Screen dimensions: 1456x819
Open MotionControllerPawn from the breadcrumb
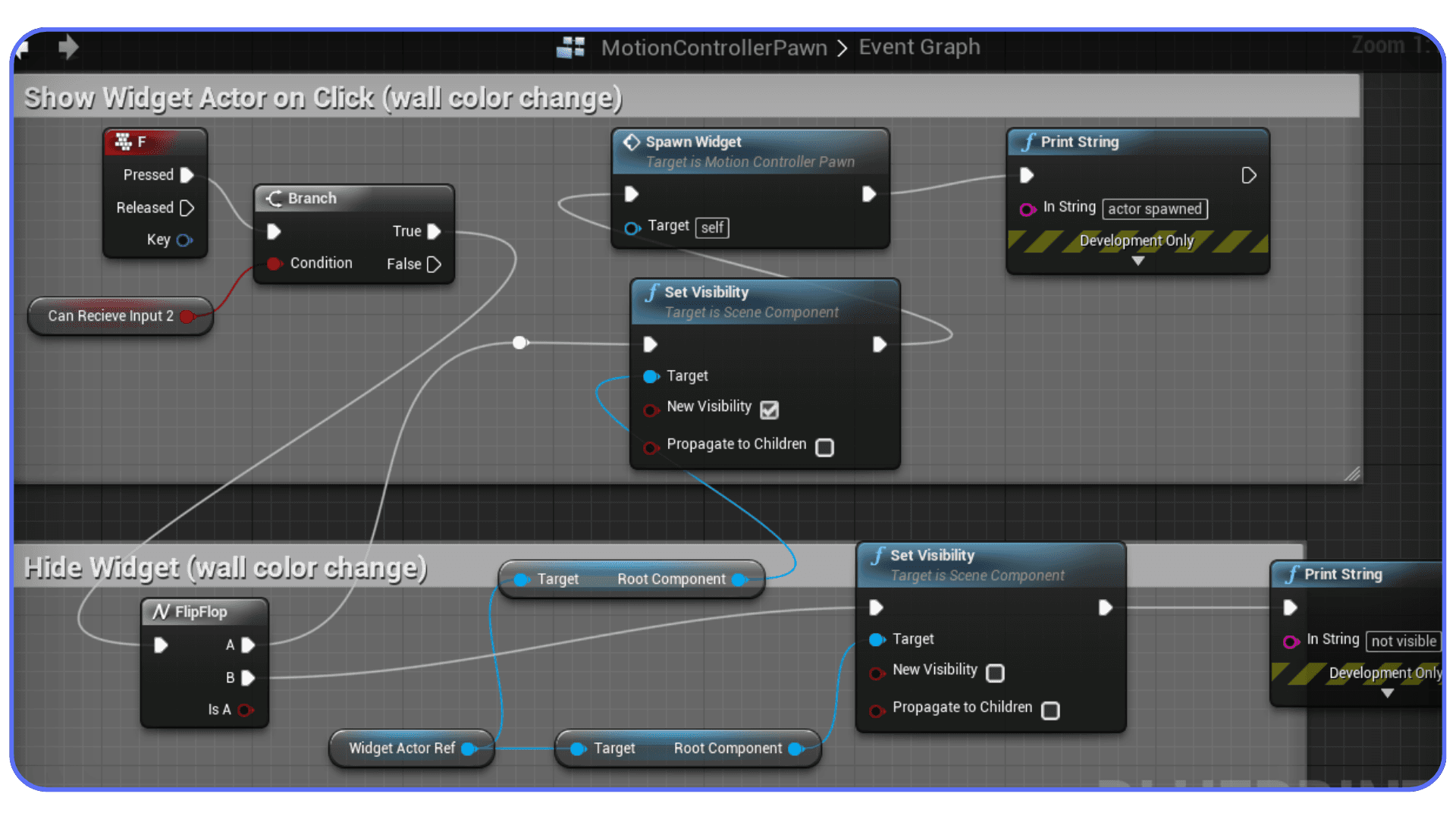[714, 47]
